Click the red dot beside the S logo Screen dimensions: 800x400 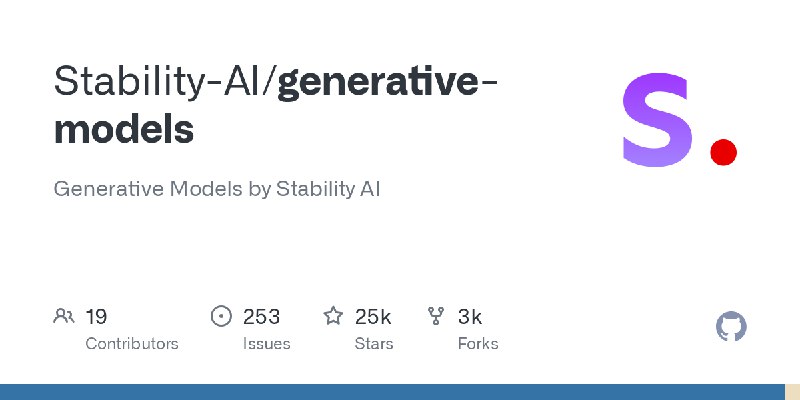723,152
